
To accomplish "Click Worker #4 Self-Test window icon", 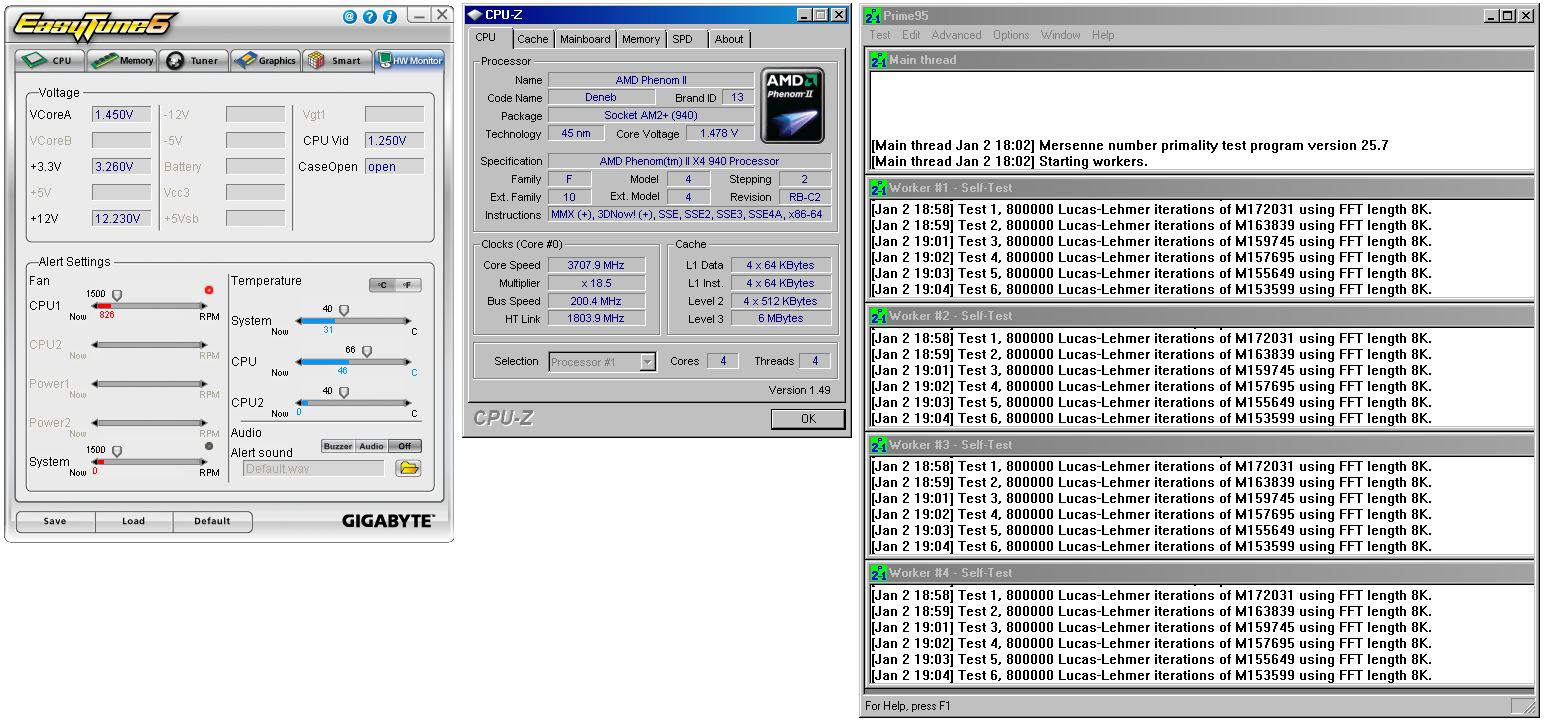I will click(x=879, y=573).
